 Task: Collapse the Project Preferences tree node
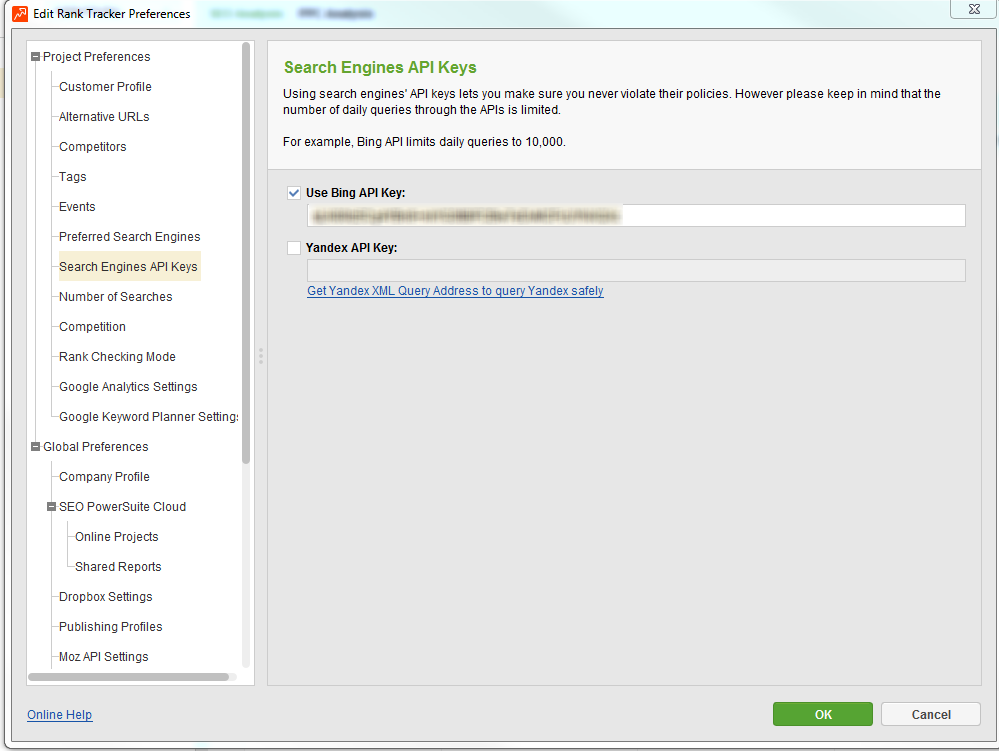coord(36,57)
